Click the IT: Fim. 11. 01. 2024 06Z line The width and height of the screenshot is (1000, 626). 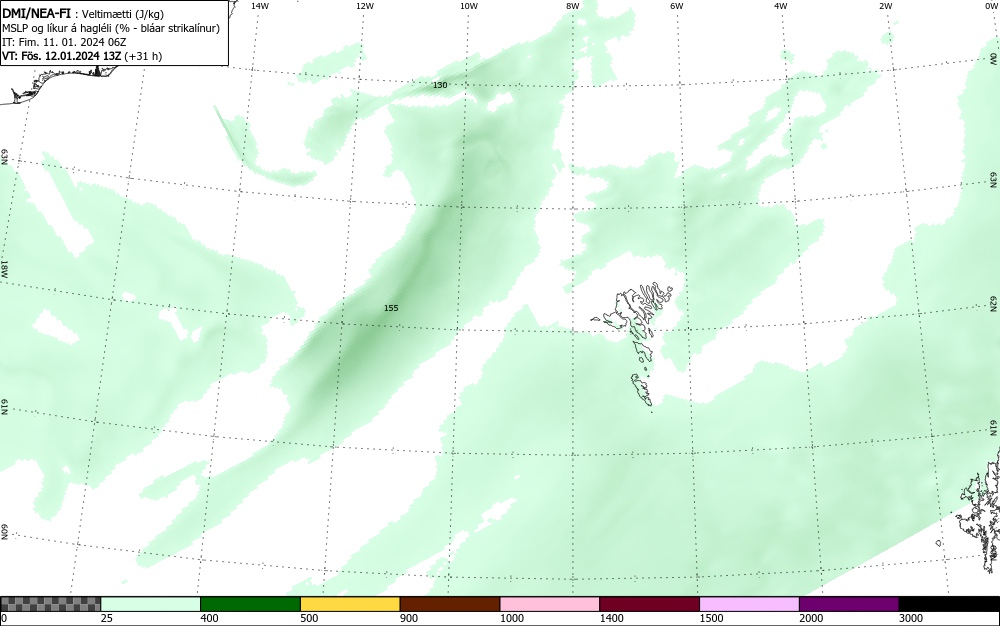[64, 42]
